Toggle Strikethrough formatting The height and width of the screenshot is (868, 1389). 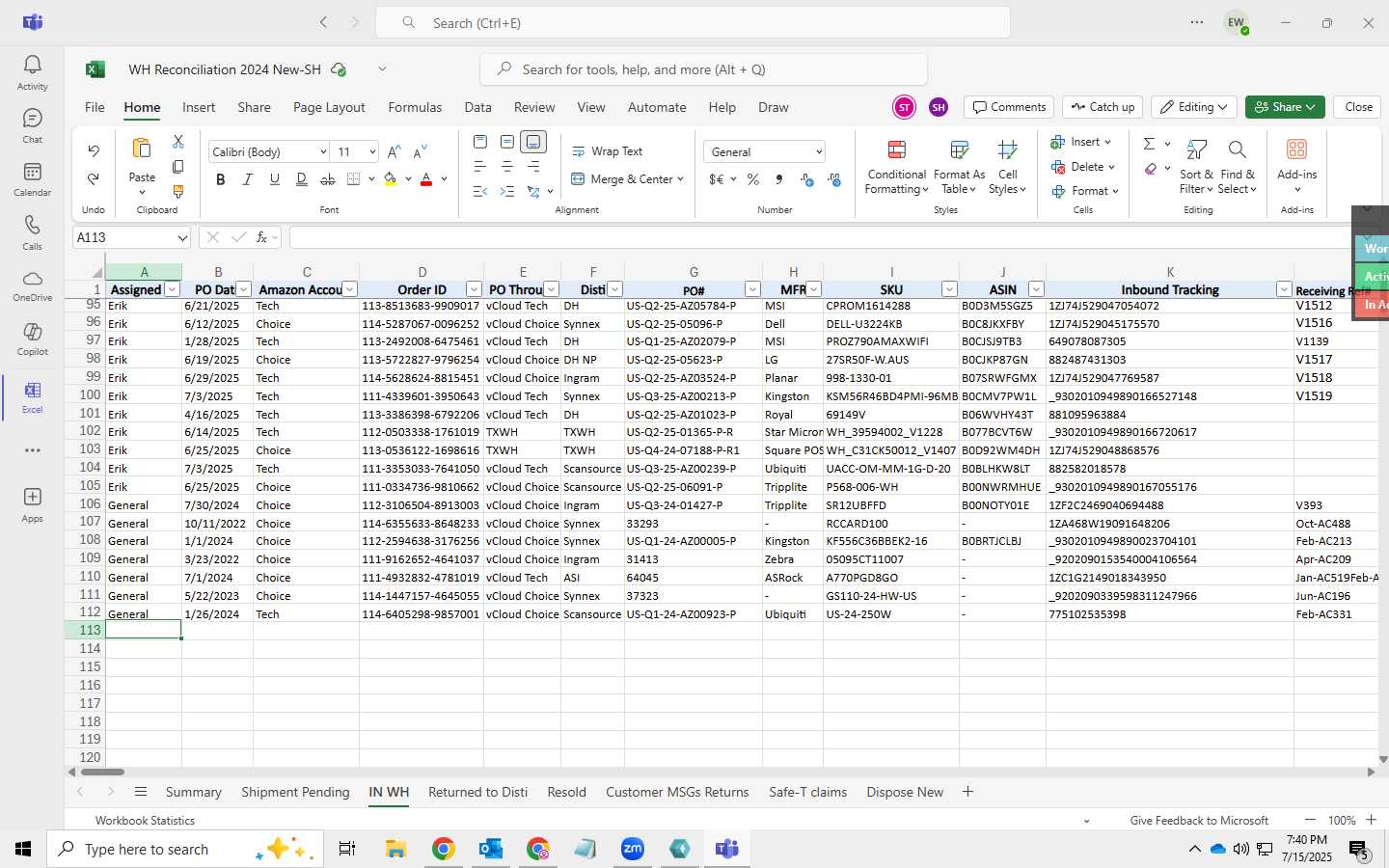pos(328,179)
